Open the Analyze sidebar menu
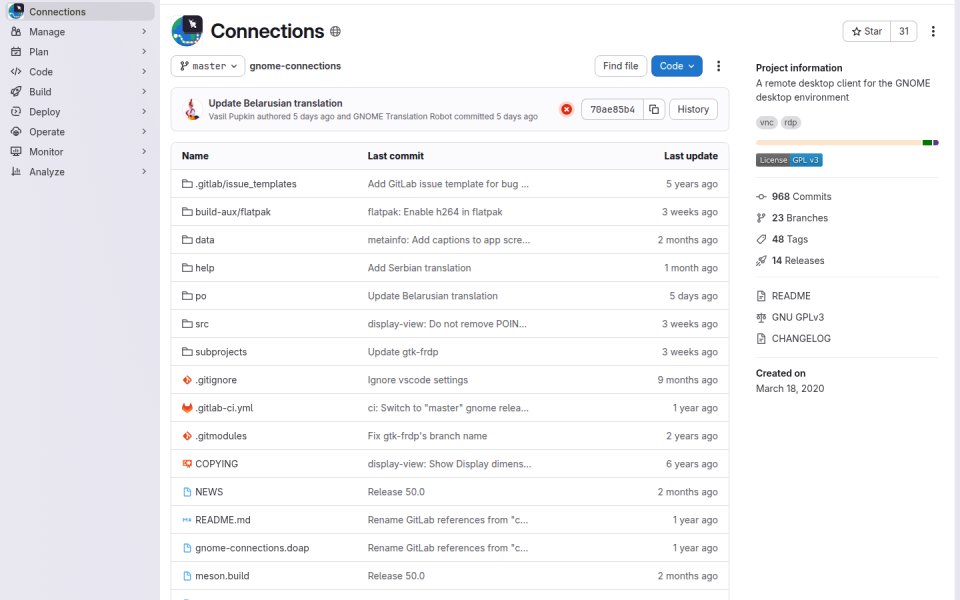Image resolution: width=960 pixels, height=600 pixels. click(80, 171)
